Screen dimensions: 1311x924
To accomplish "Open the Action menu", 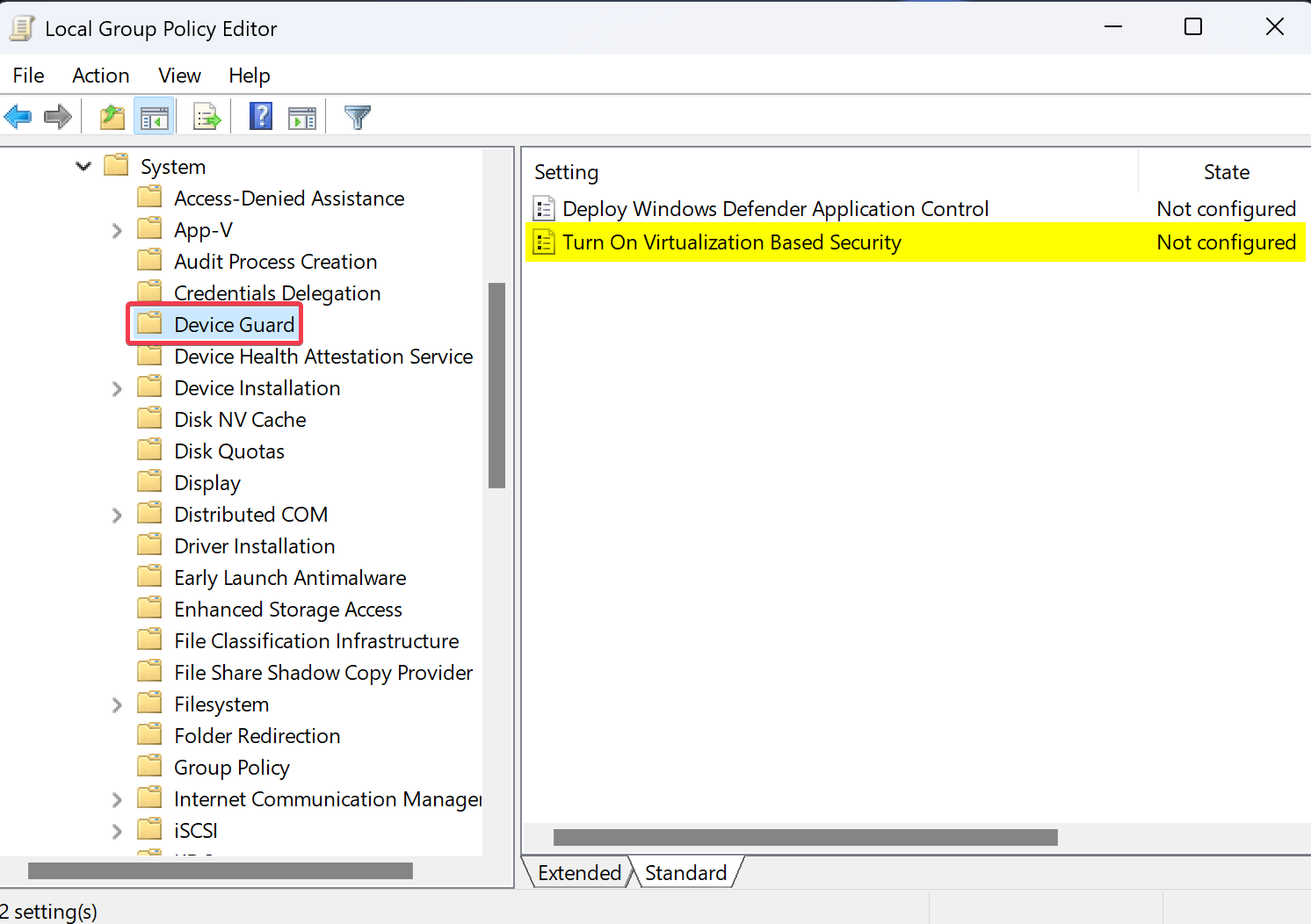I will [x=100, y=76].
